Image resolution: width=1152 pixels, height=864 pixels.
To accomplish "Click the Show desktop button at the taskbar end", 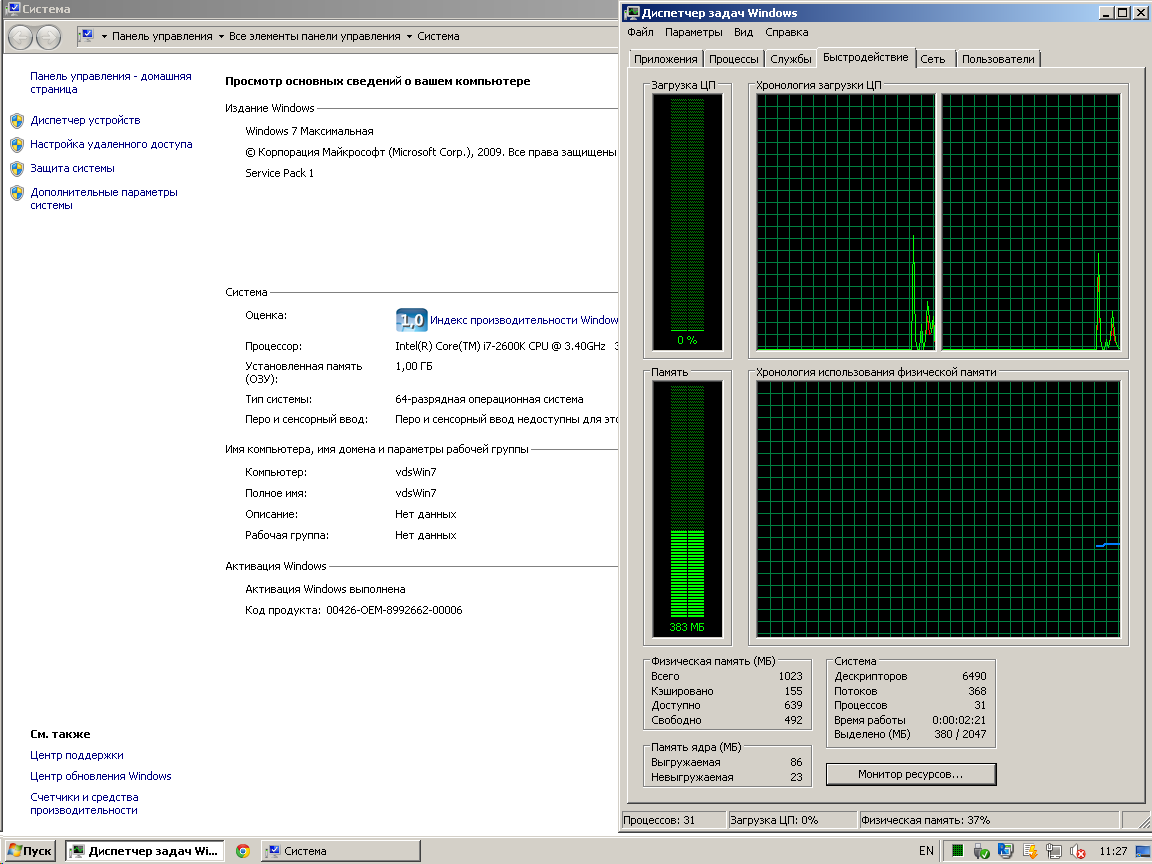I will pyautogui.click(x=1145, y=851).
